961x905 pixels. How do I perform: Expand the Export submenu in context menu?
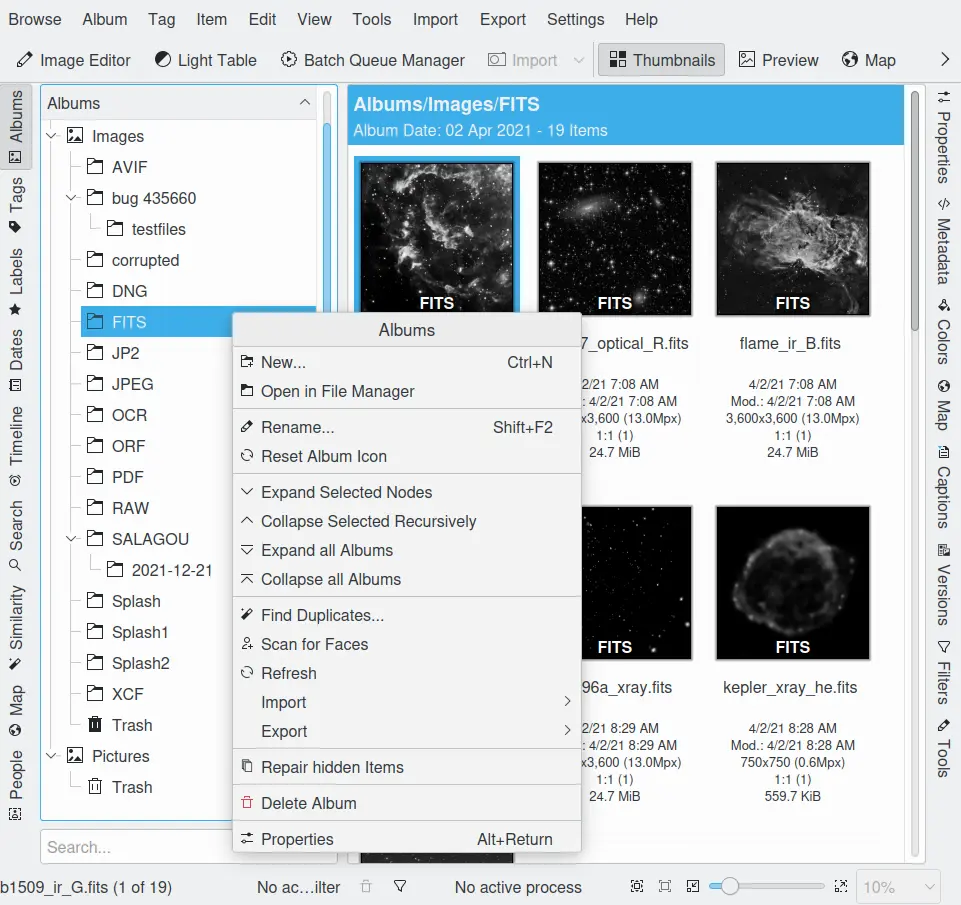406,731
